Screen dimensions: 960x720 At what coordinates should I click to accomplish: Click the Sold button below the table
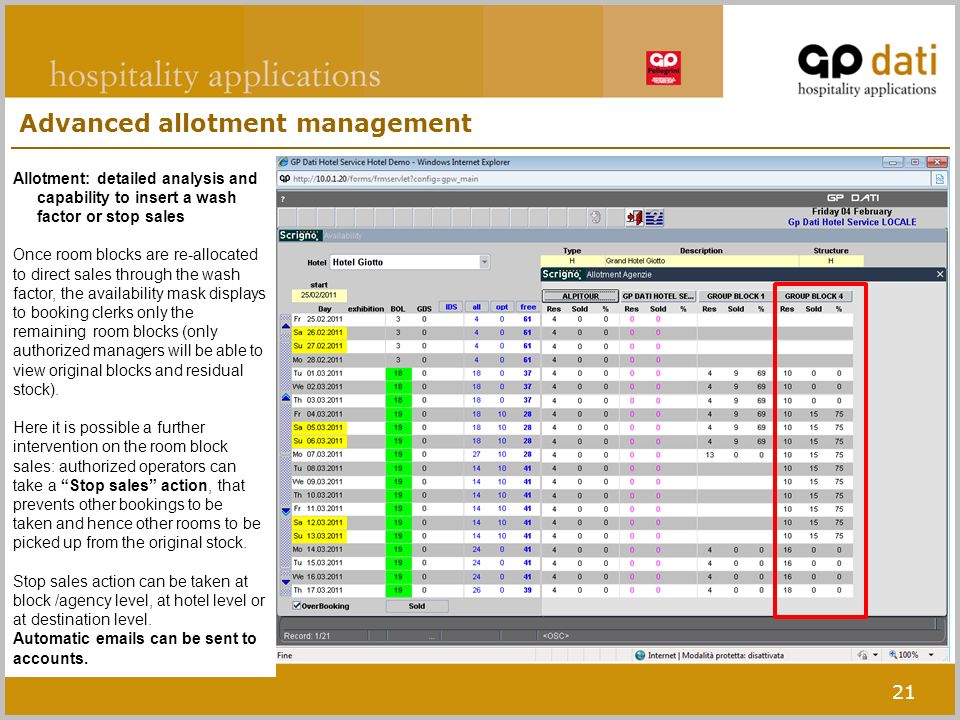tap(417, 606)
